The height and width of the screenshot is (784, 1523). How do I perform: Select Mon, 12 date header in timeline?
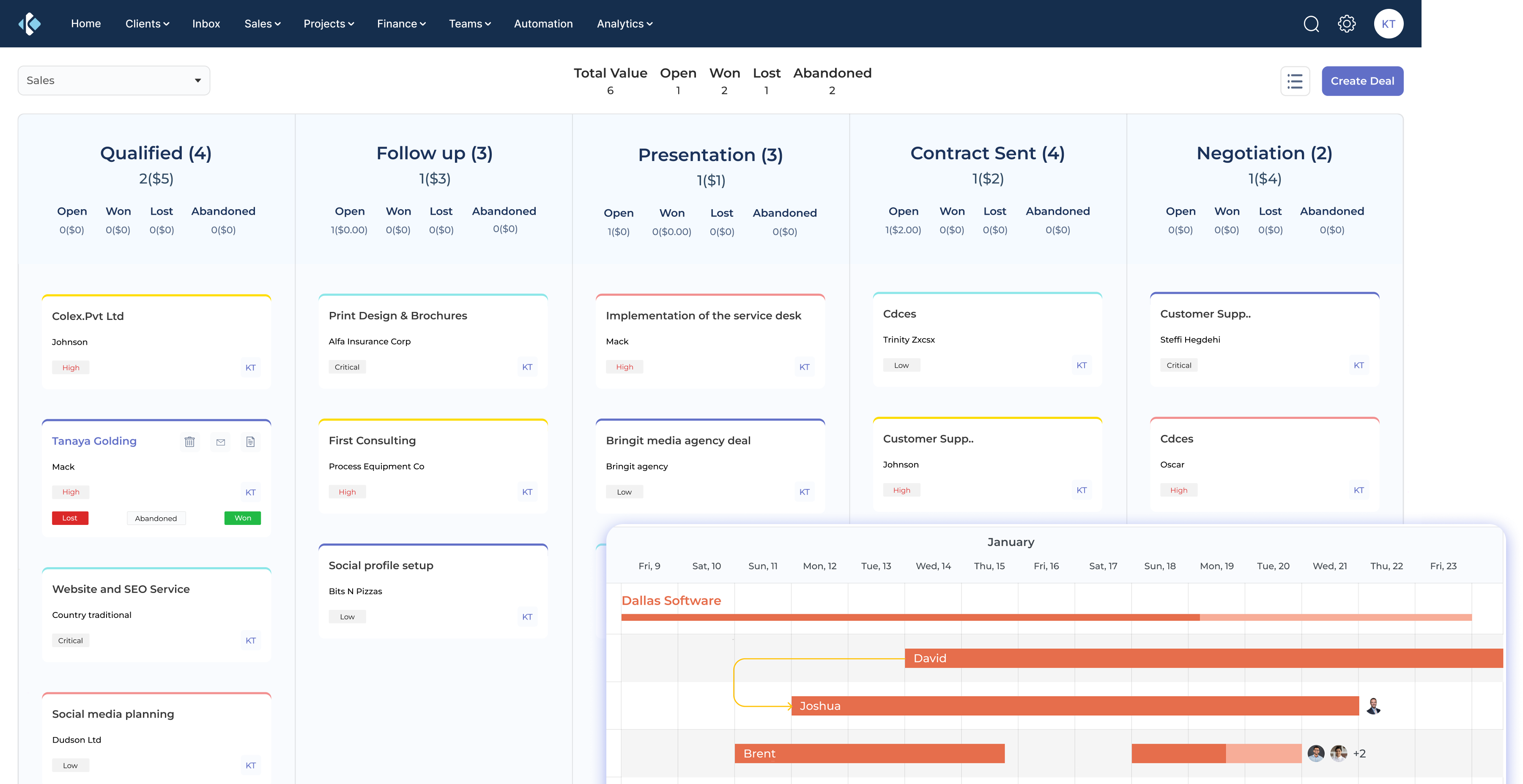pos(819,566)
